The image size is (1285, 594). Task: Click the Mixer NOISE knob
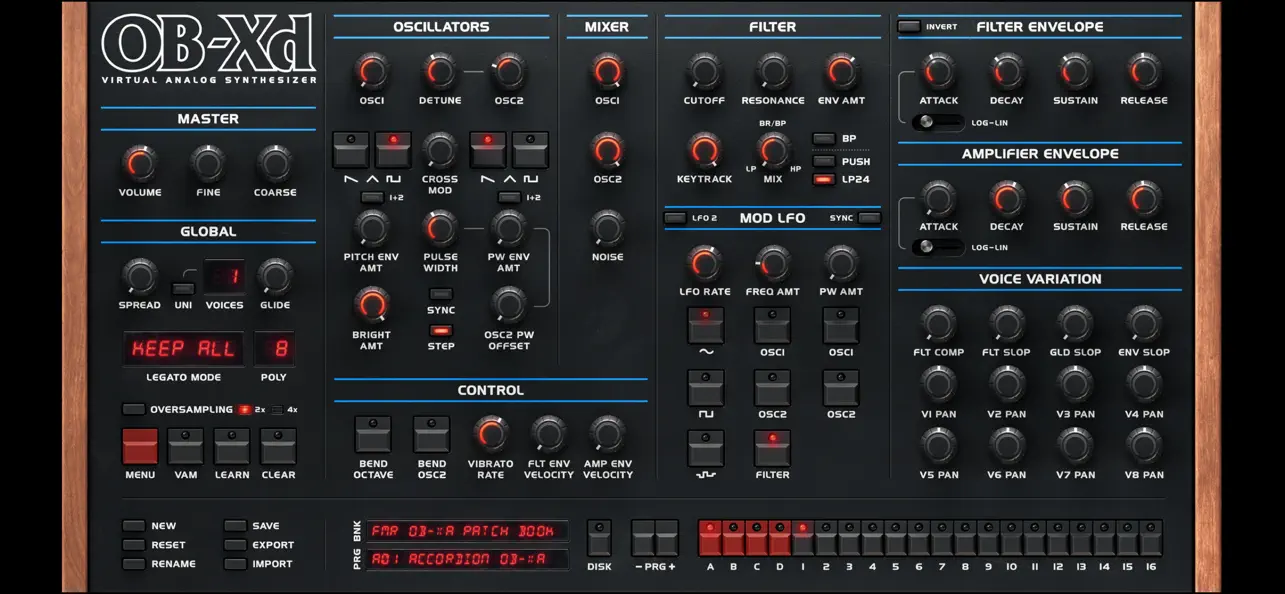point(607,228)
